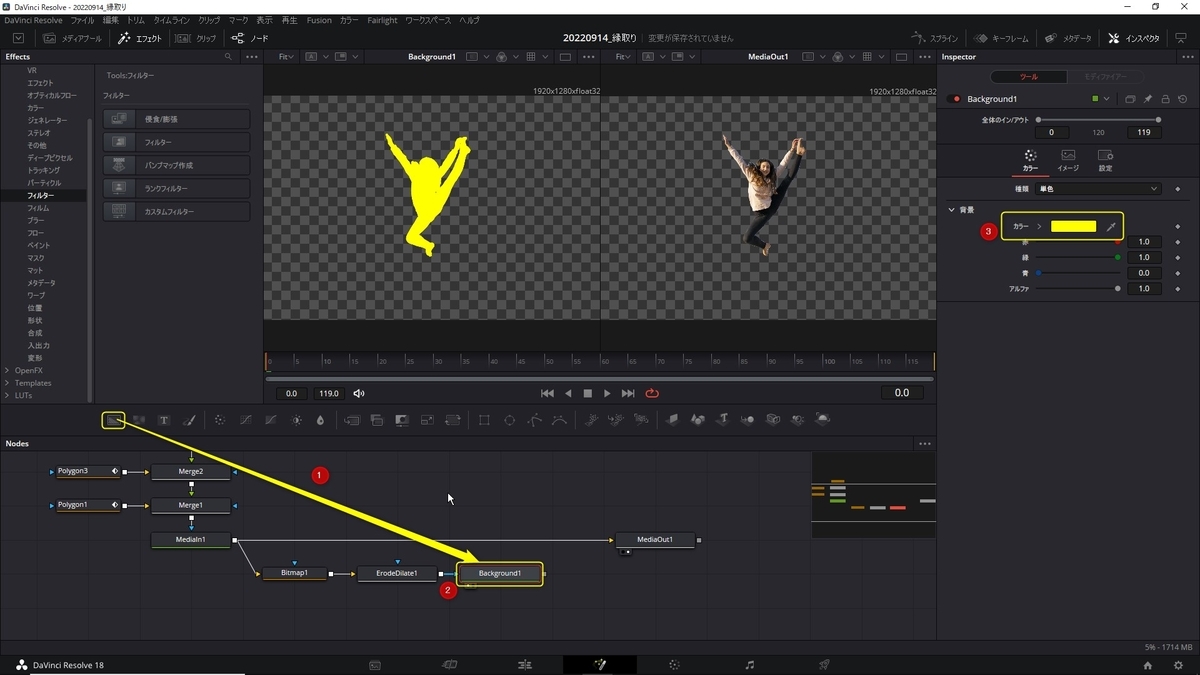Screen dimensions: 1200x675
Task: Toggle the スプライン panel
Action: pos(935,38)
